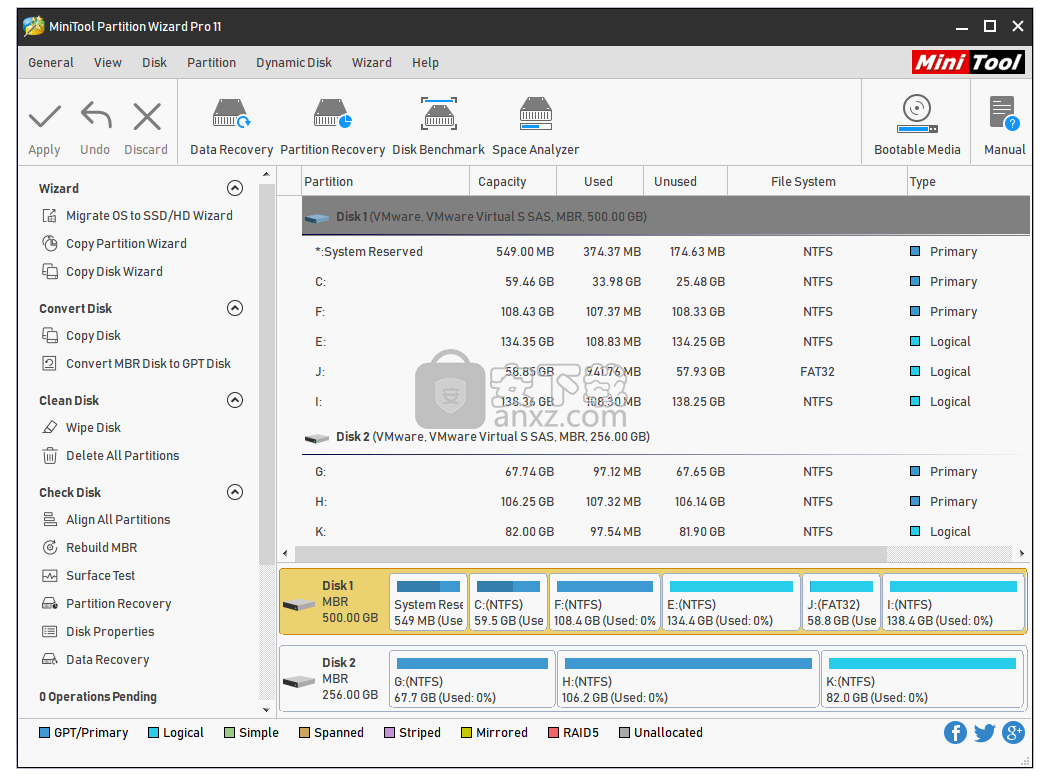Open the Help menu

[425, 63]
